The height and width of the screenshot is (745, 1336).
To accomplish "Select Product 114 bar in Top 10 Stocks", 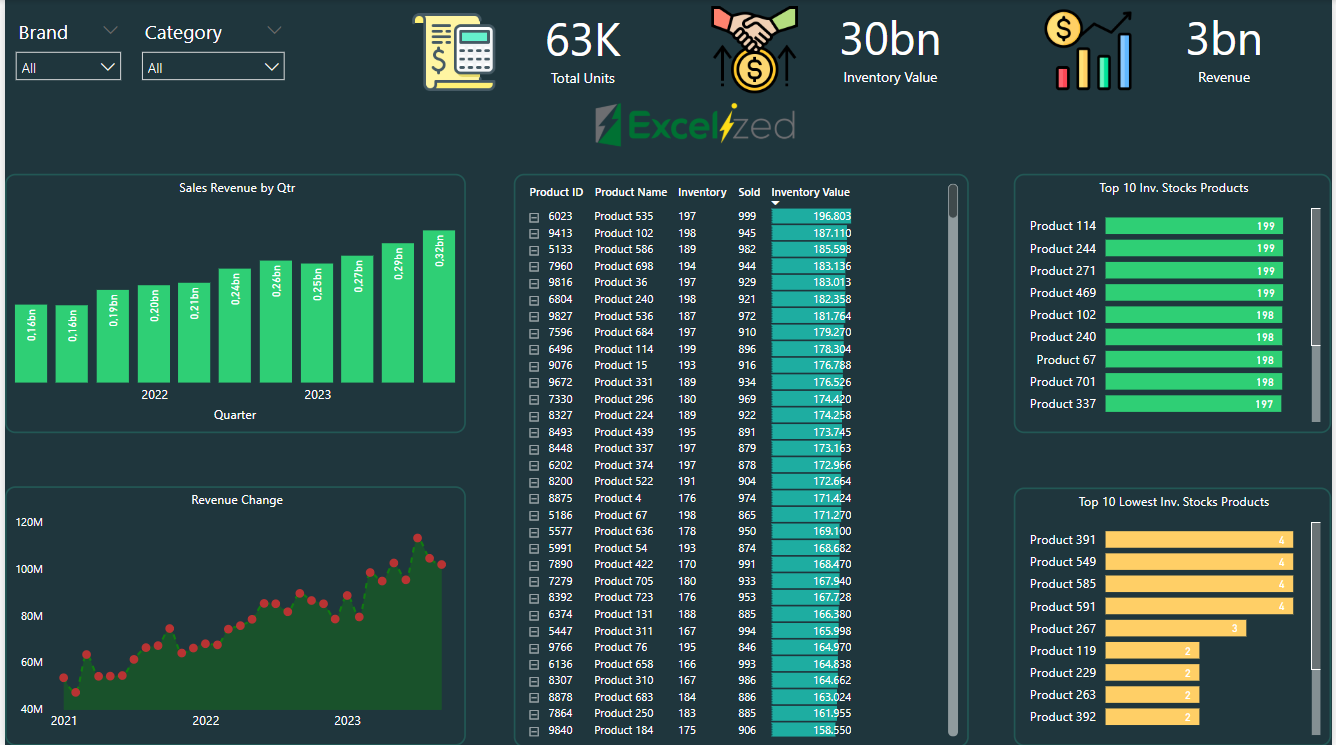I will click(x=1194, y=226).
